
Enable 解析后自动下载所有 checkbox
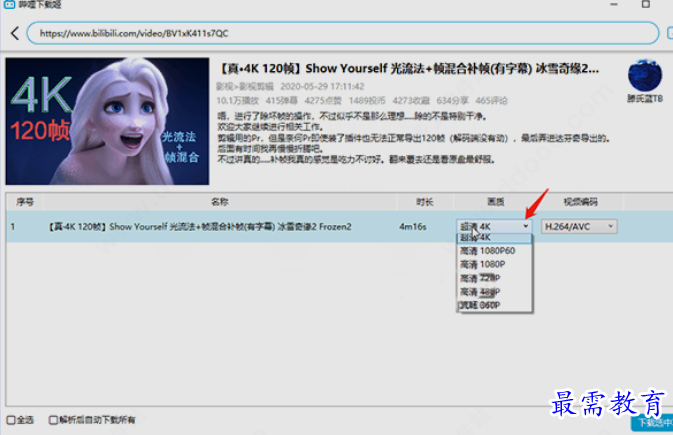pyautogui.click(x=53, y=420)
